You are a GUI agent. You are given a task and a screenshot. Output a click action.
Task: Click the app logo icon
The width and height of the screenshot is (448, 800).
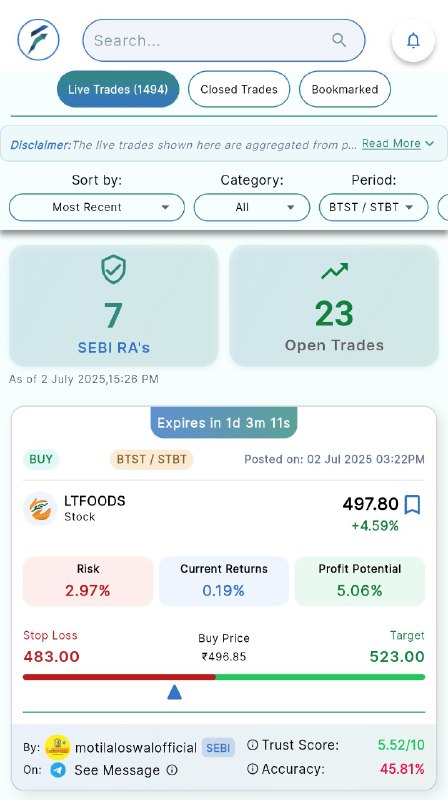point(38,40)
